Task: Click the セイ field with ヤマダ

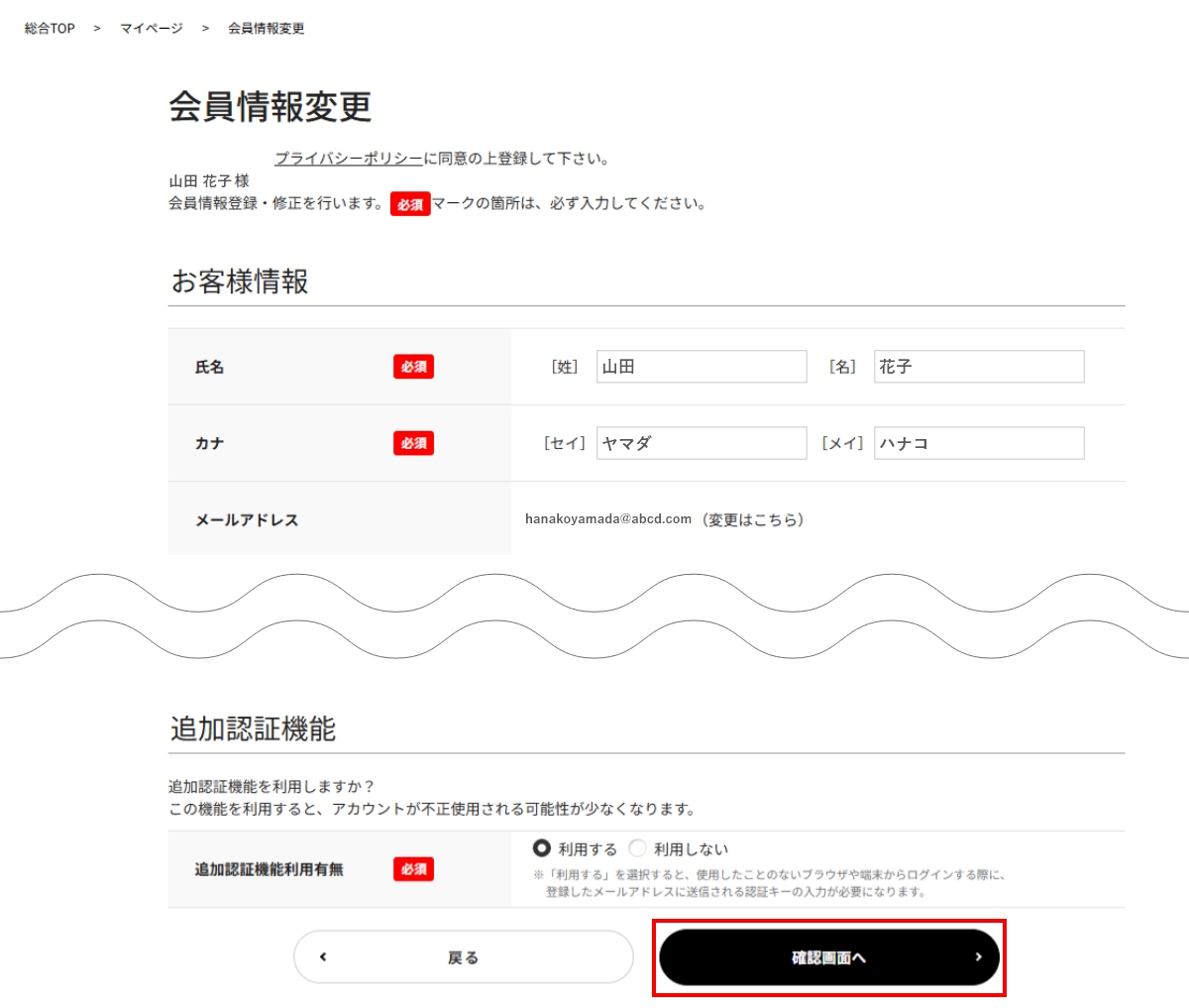Action: (x=702, y=443)
